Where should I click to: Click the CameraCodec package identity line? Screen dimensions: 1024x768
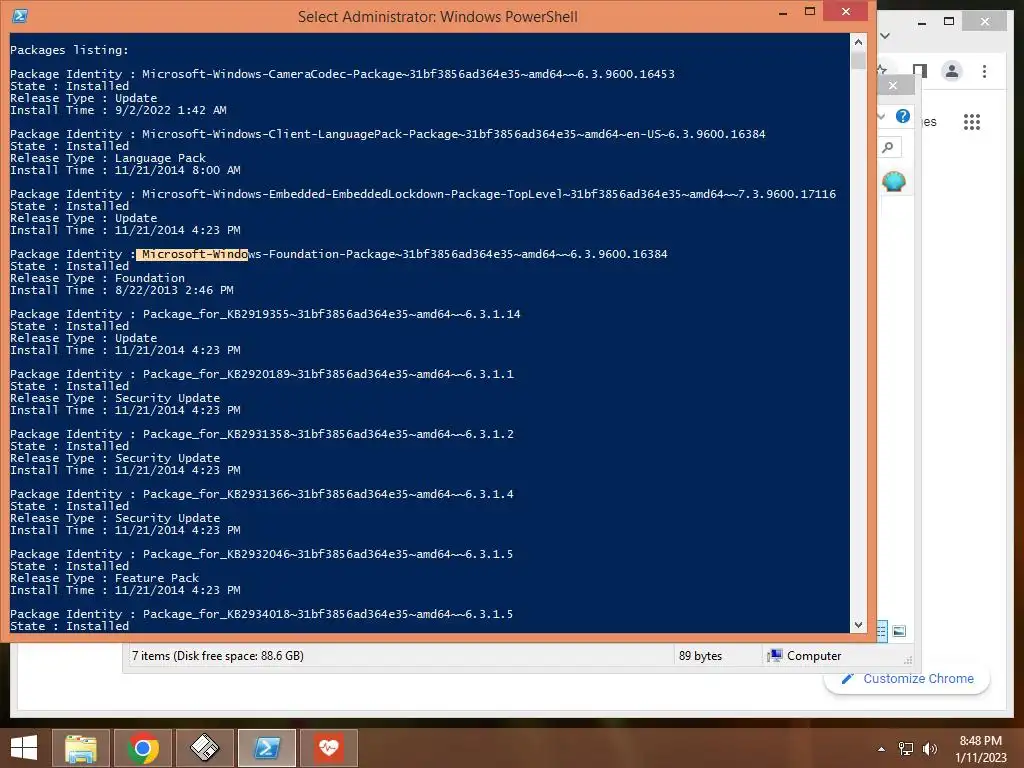pos(342,74)
